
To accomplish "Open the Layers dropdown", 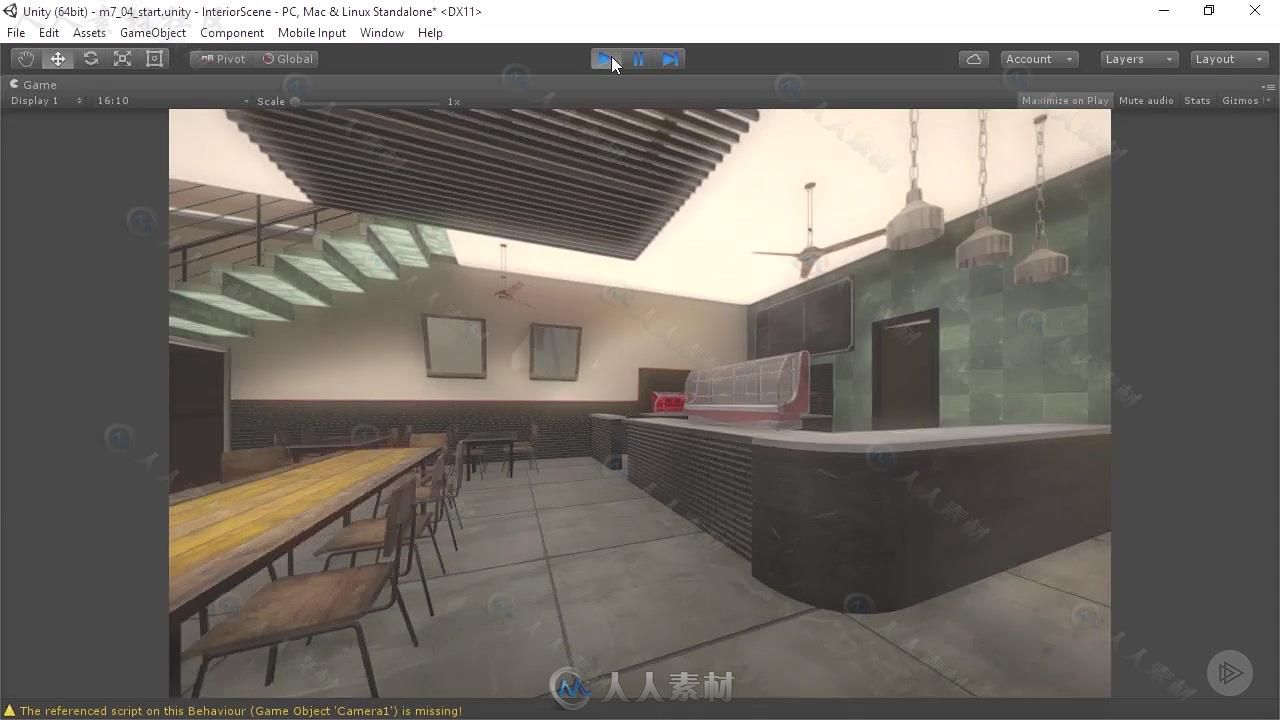I will [1138, 59].
